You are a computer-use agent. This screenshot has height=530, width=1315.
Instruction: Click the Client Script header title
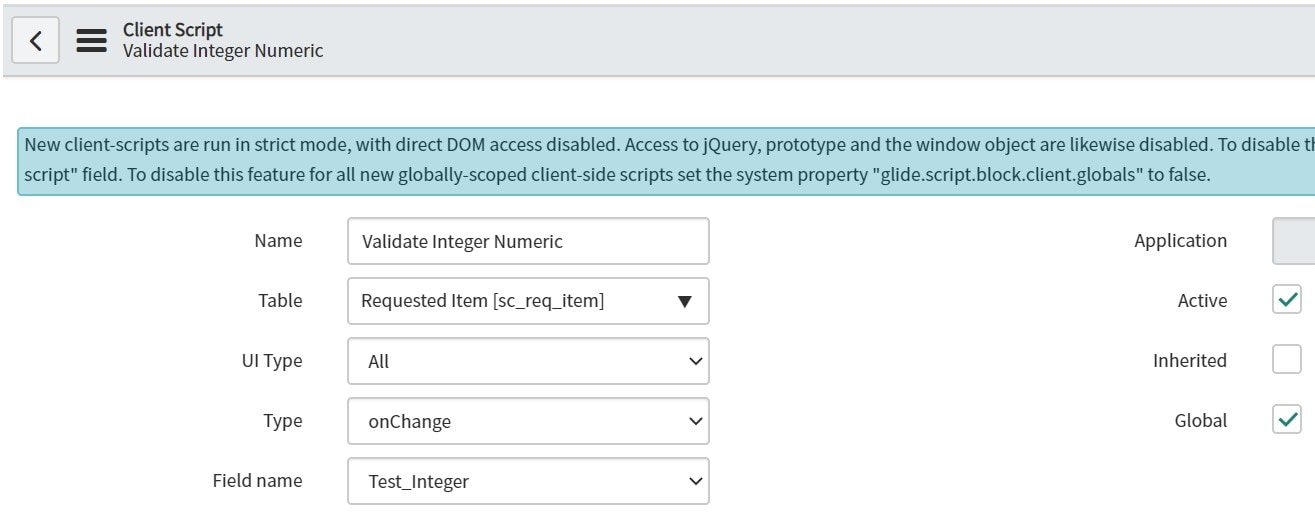point(173,30)
